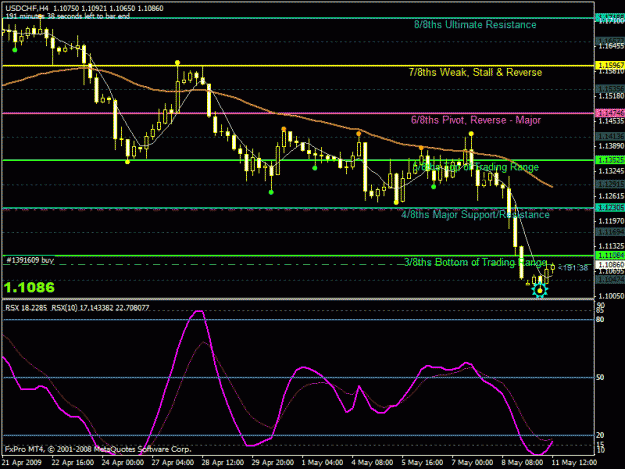Image resolution: width=625 pixels, height=469 pixels.
Task: Click the yellow 1.15967 price tag
Action: coord(610,65)
